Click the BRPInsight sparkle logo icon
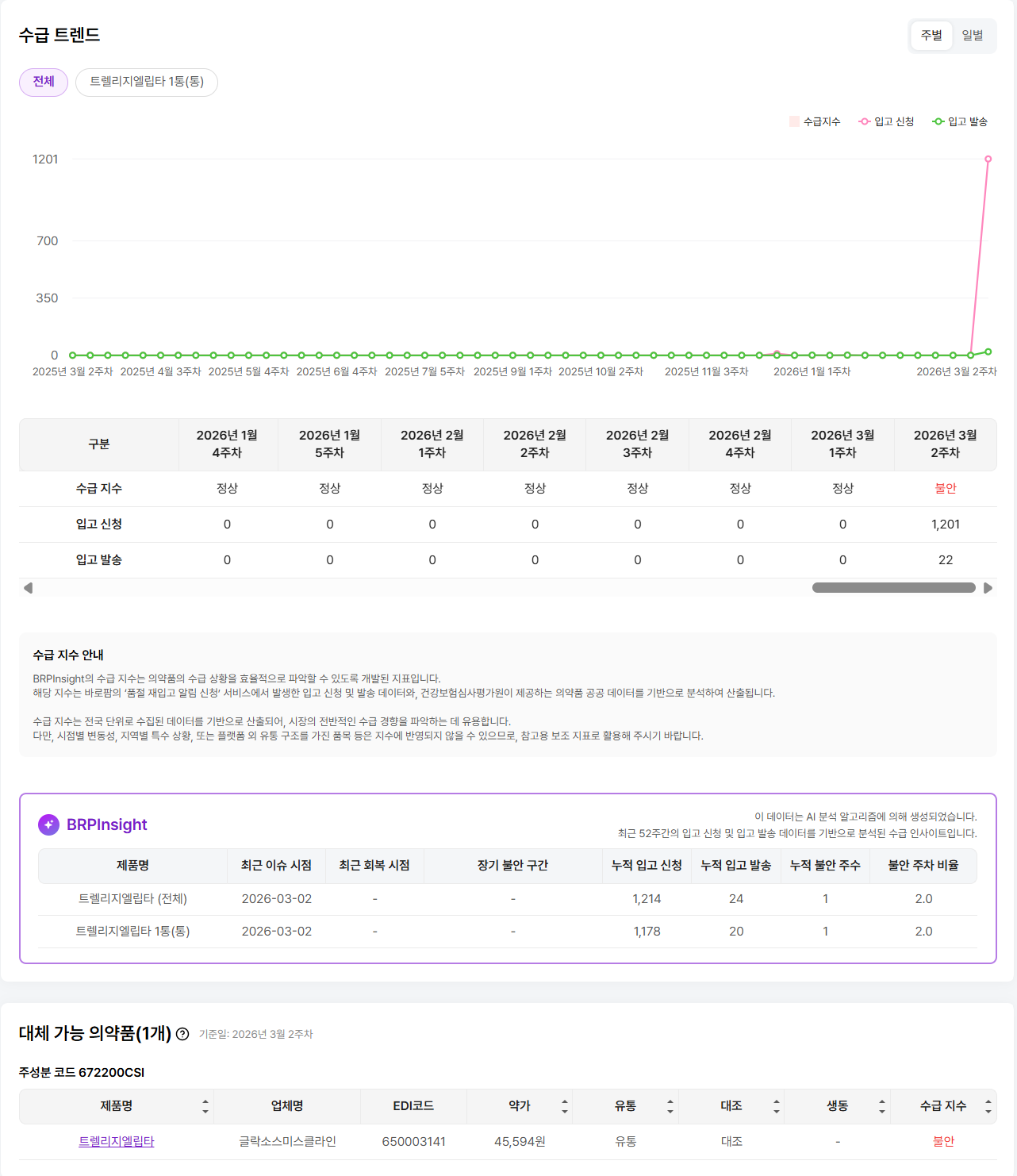 point(48,824)
